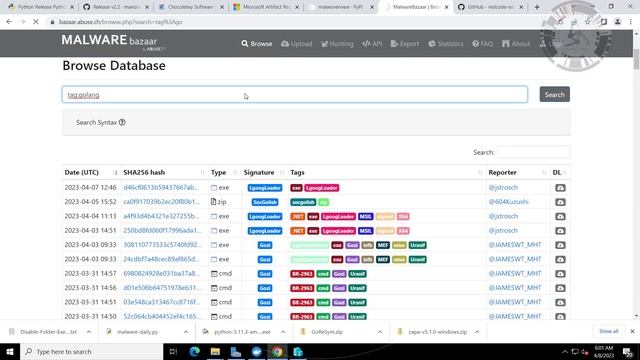Screen dimensions: 640x360
Task: Open the API menu item
Action: point(372,44)
